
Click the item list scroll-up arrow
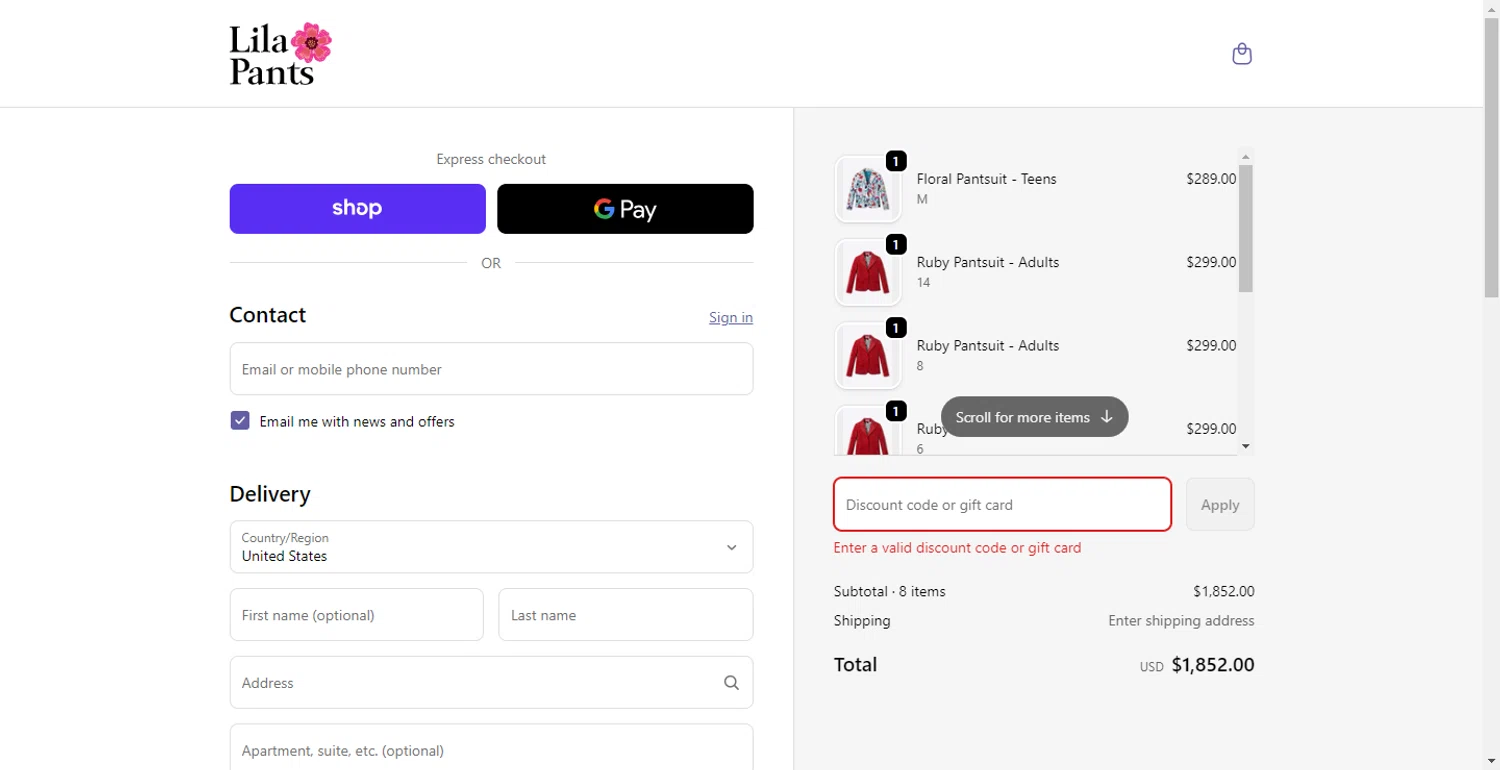1246,156
